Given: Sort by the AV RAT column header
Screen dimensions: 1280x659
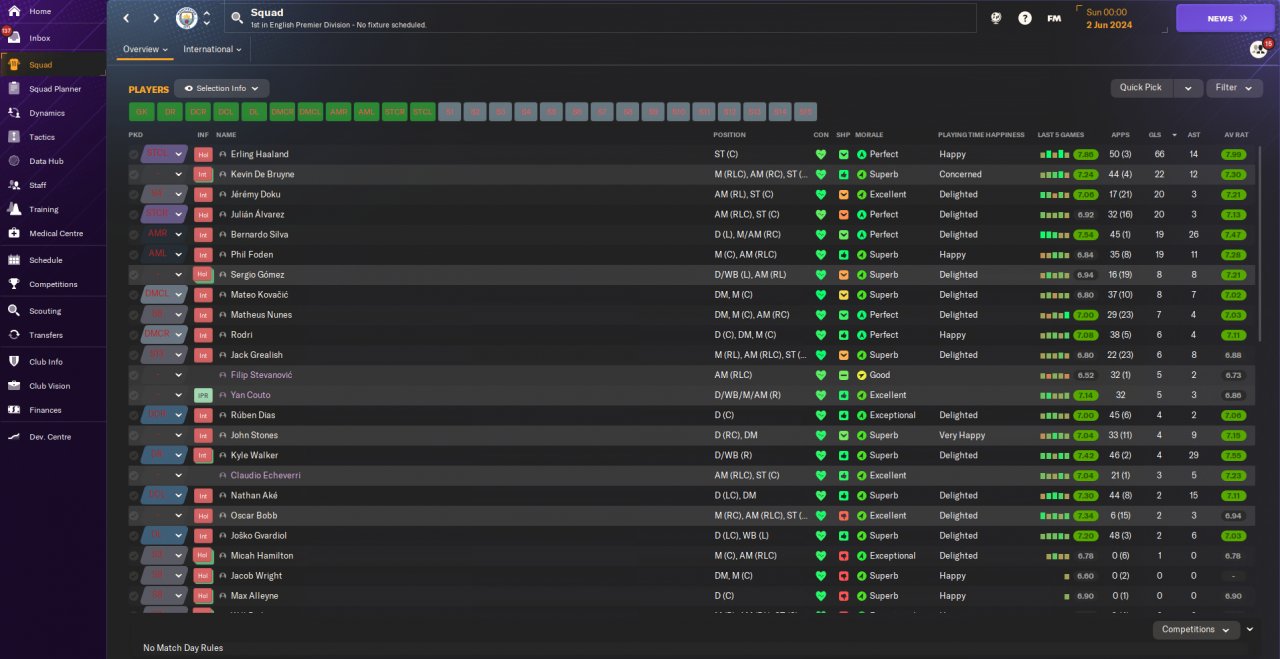Looking at the screenshot, I should click(x=1236, y=135).
